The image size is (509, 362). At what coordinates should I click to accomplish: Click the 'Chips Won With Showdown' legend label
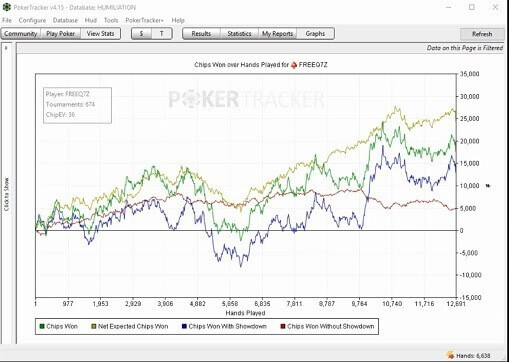pyautogui.click(x=228, y=327)
